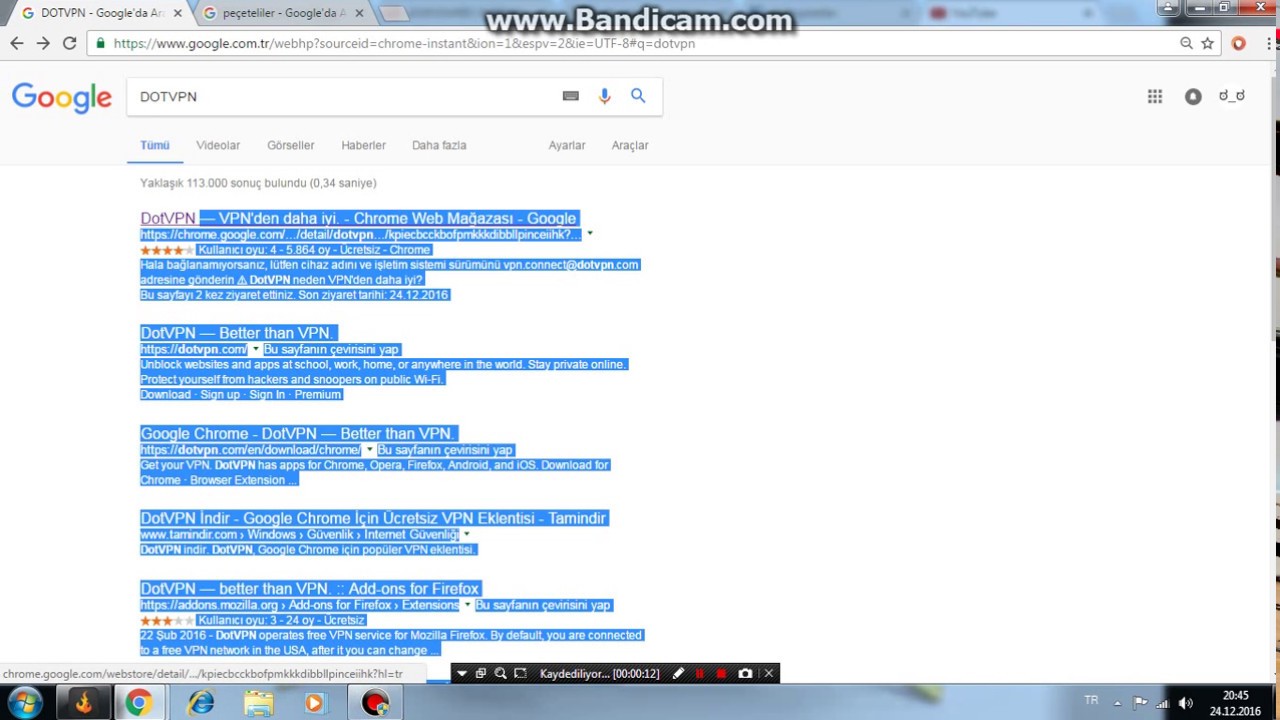This screenshot has width=1280, height=720.
Task: Open the flame icon app in taskbar
Action: [x=83, y=703]
